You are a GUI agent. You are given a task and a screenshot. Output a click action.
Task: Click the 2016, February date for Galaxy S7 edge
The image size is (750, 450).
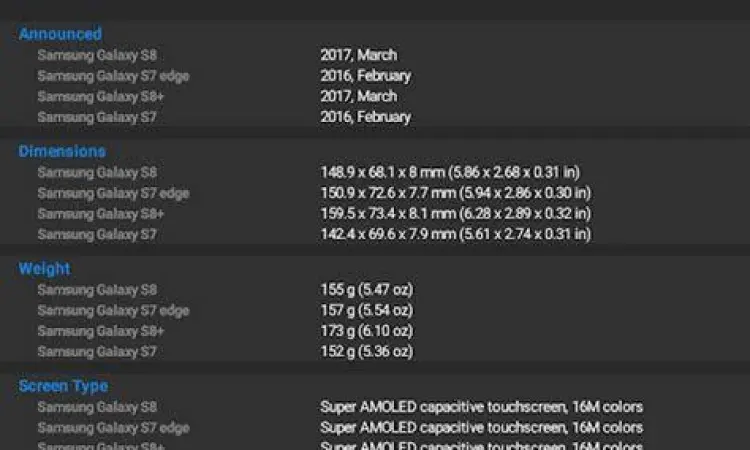[x=365, y=75]
